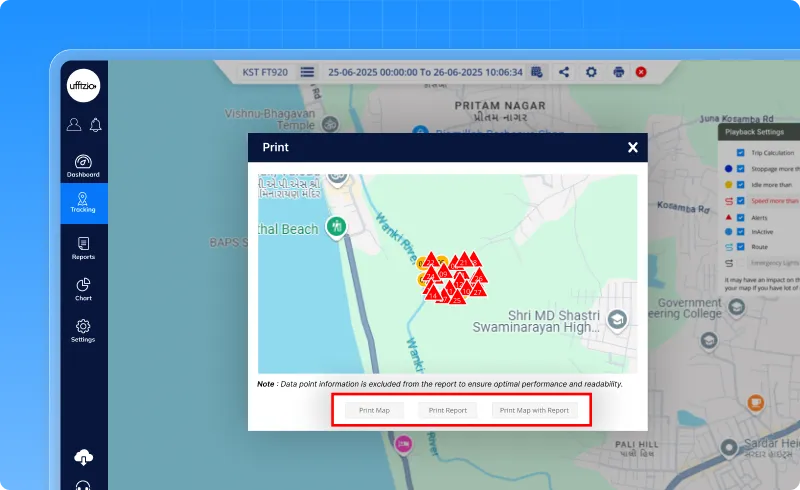Uncheck the Alerts checkbox

point(740,216)
